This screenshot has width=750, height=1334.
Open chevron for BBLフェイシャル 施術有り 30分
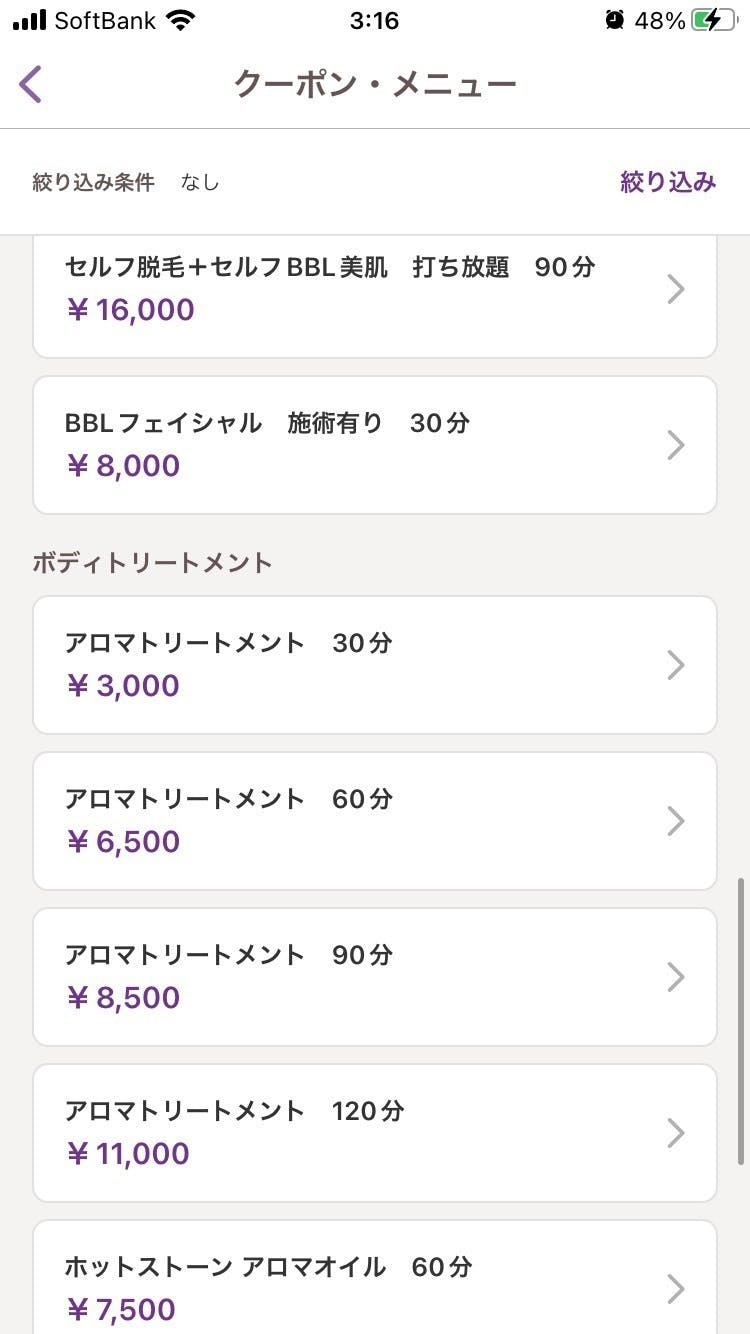point(676,445)
